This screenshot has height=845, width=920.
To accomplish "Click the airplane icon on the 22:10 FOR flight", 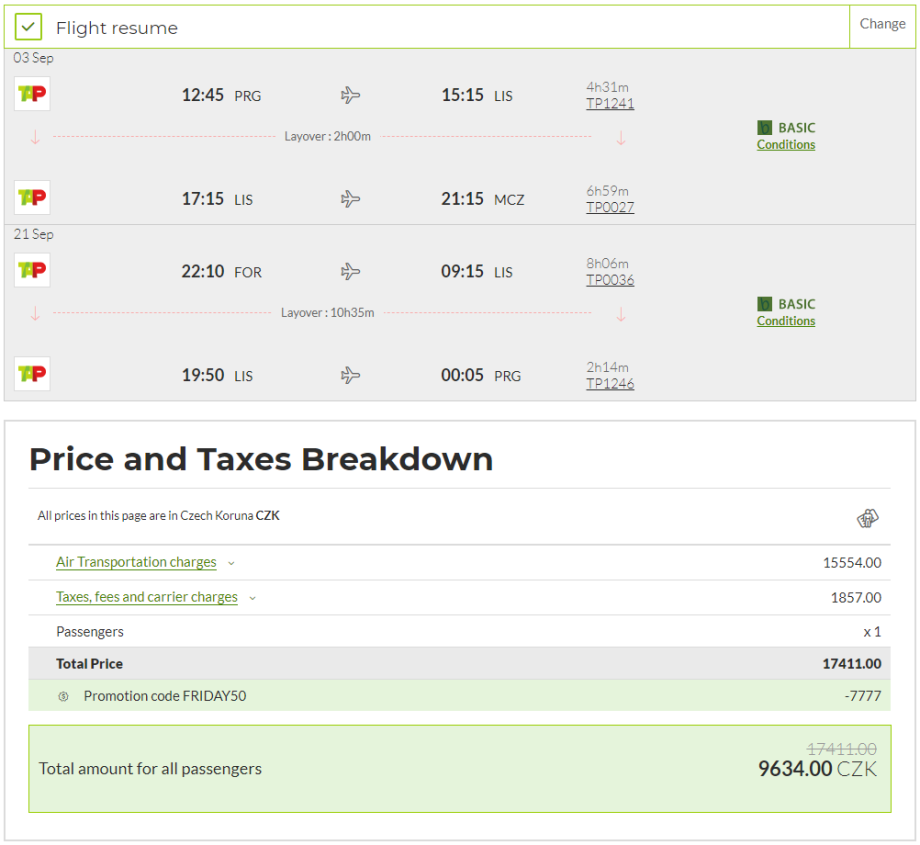I will [x=350, y=272].
